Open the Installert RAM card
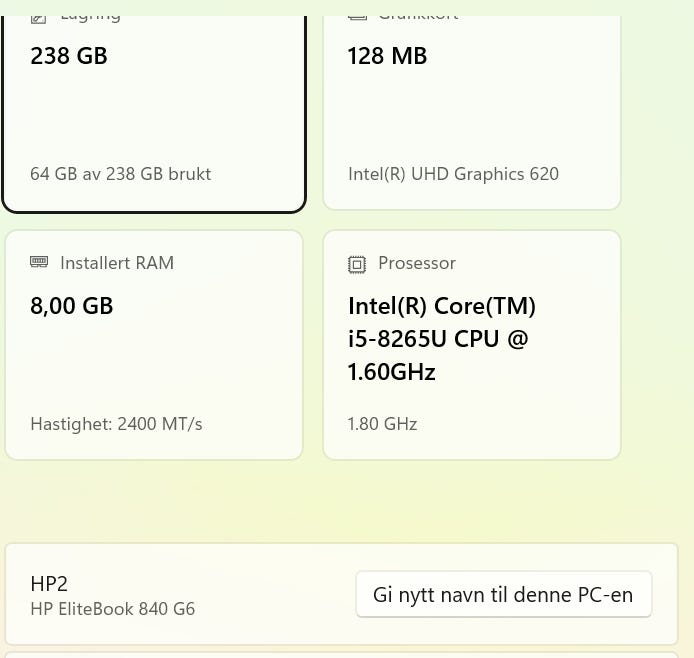Image resolution: width=694 pixels, height=658 pixels. pyautogui.click(x=154, y=345)
